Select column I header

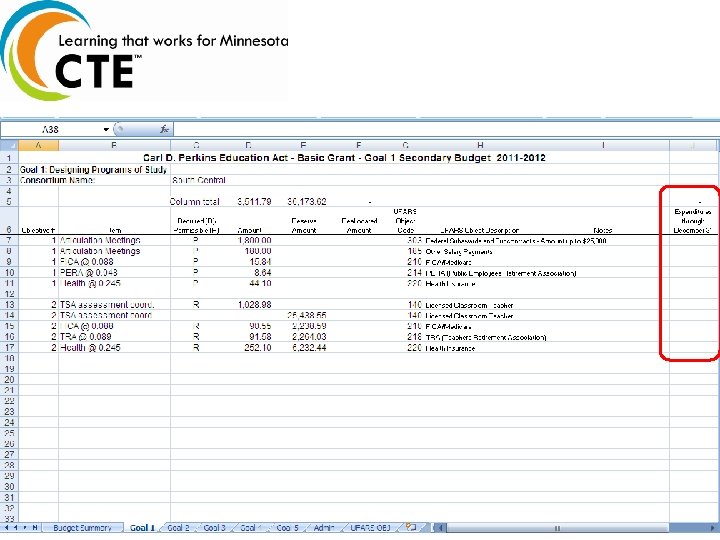[603, 146]
